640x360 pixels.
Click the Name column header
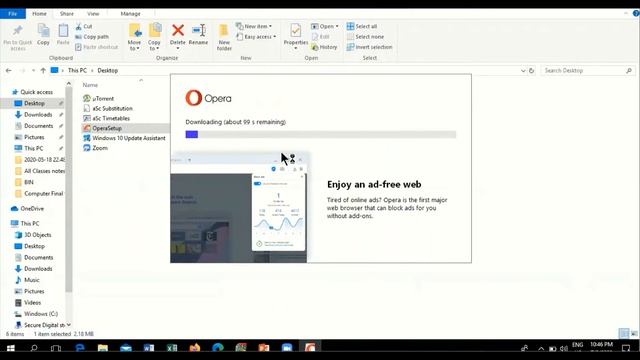tap(90, 85)
